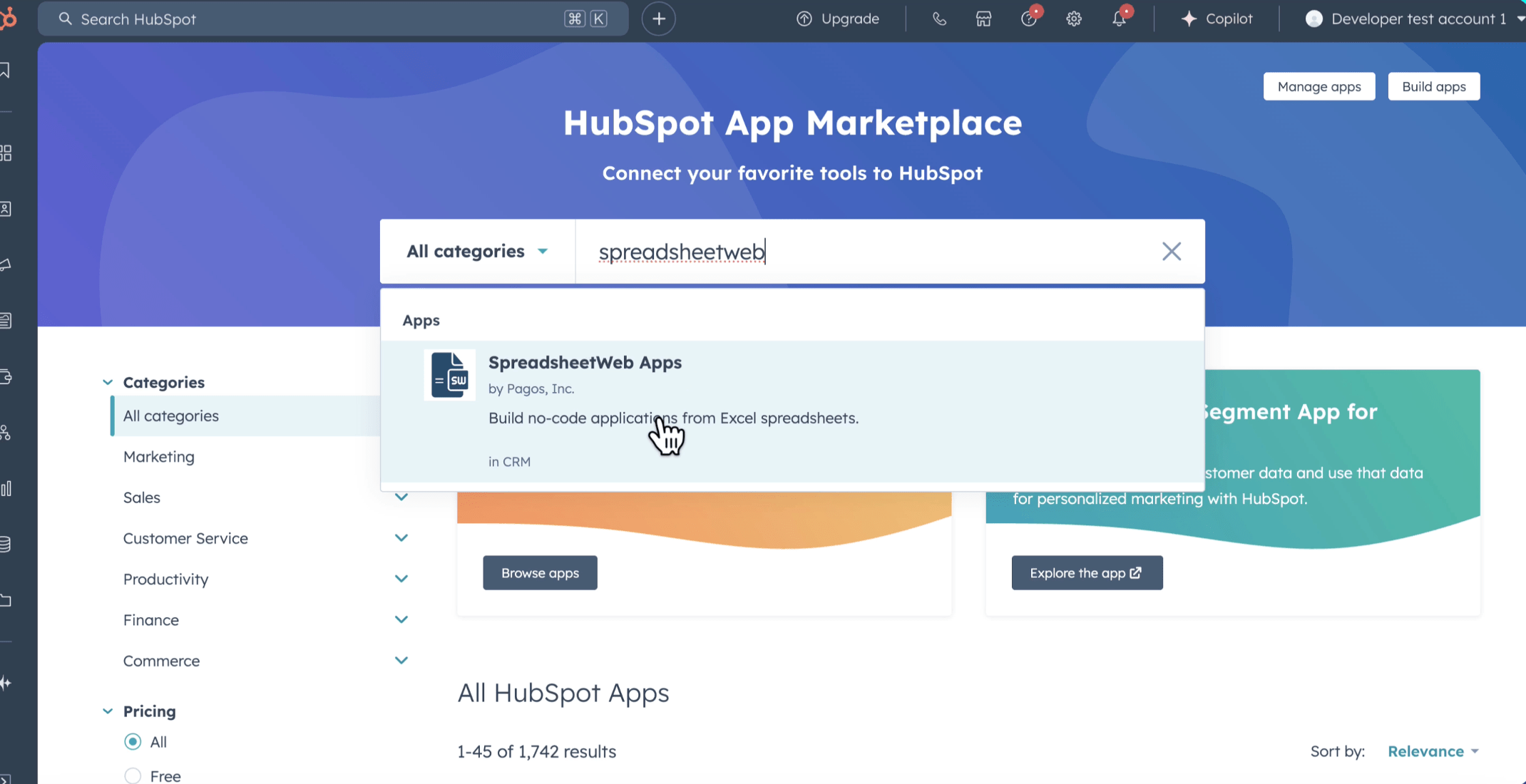Screen dimensions: 1526x784
Task: Open Automation icon in left sidebar
Action: 6,433
